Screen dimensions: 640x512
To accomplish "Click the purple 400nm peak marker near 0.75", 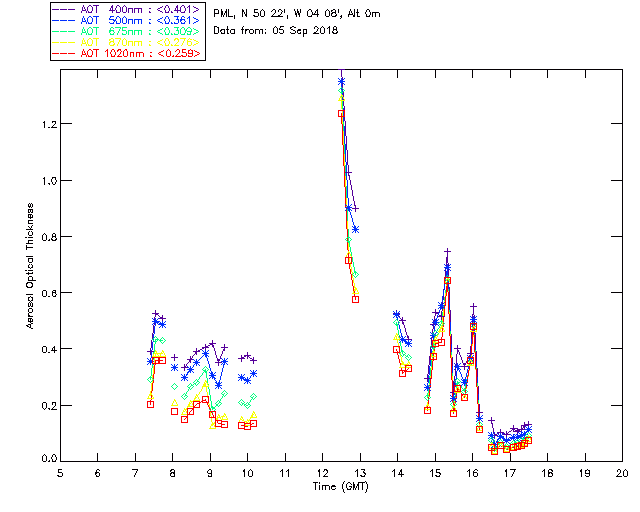I will click(447, 252).
